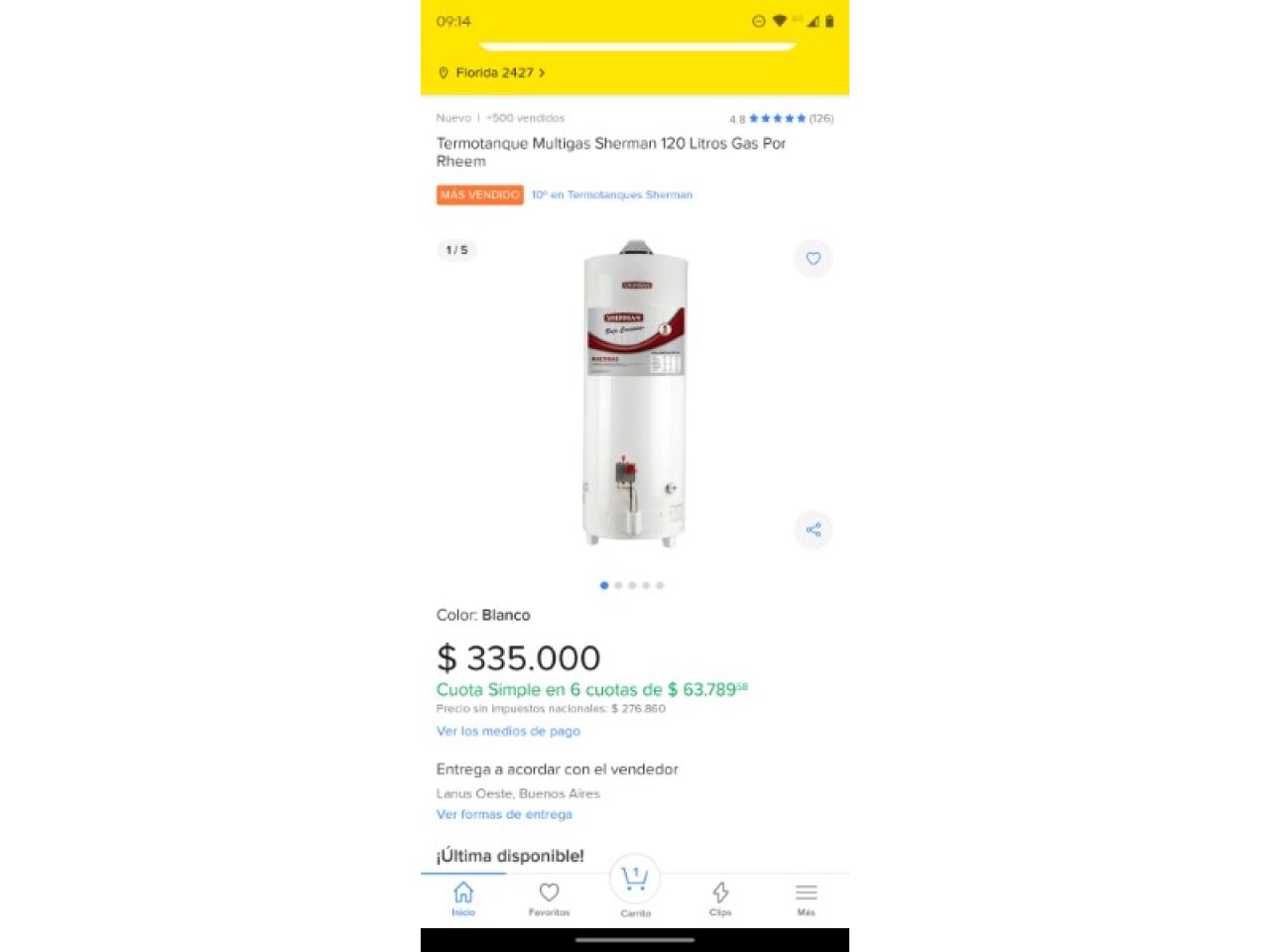Screen dimensions: 1270x952
Task: Select the second image carousel dot
Action: pyautogui.click(x=618, y=585)
